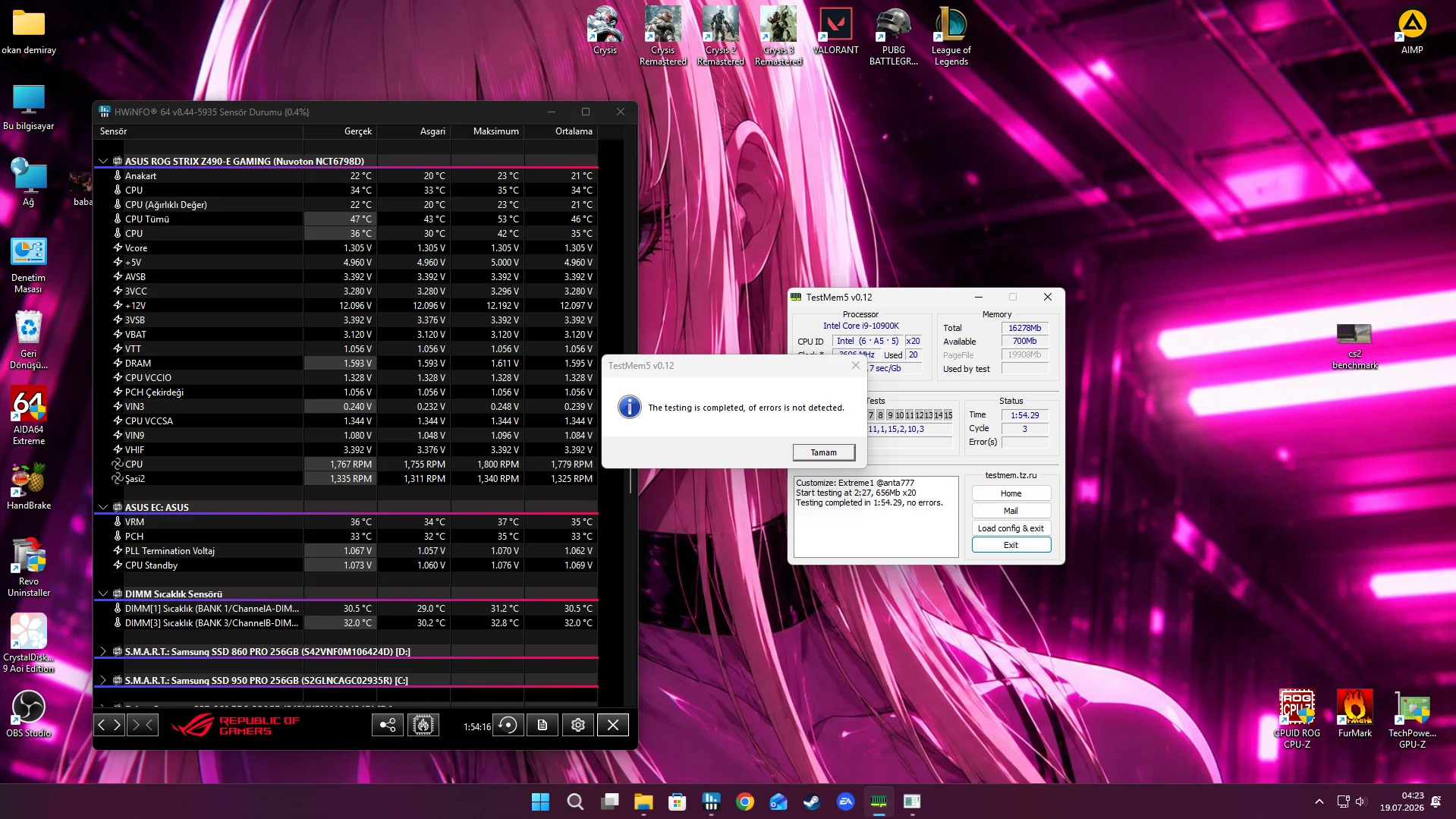Collapse the ASUS EC: ASUS sensor group

(x=103, y=507)
